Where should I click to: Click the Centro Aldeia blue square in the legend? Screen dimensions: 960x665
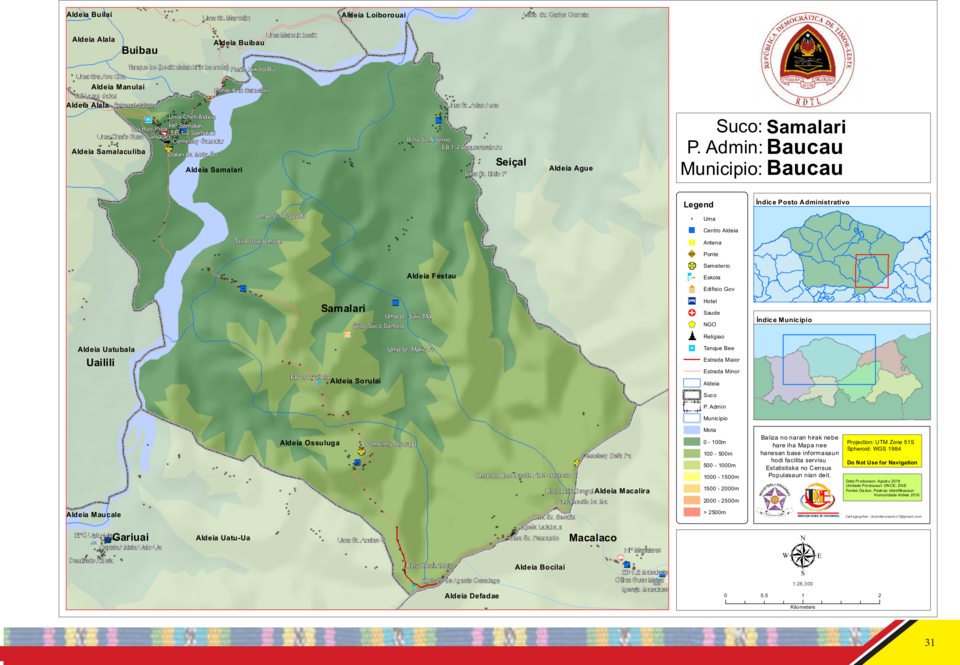click(692, 230)
